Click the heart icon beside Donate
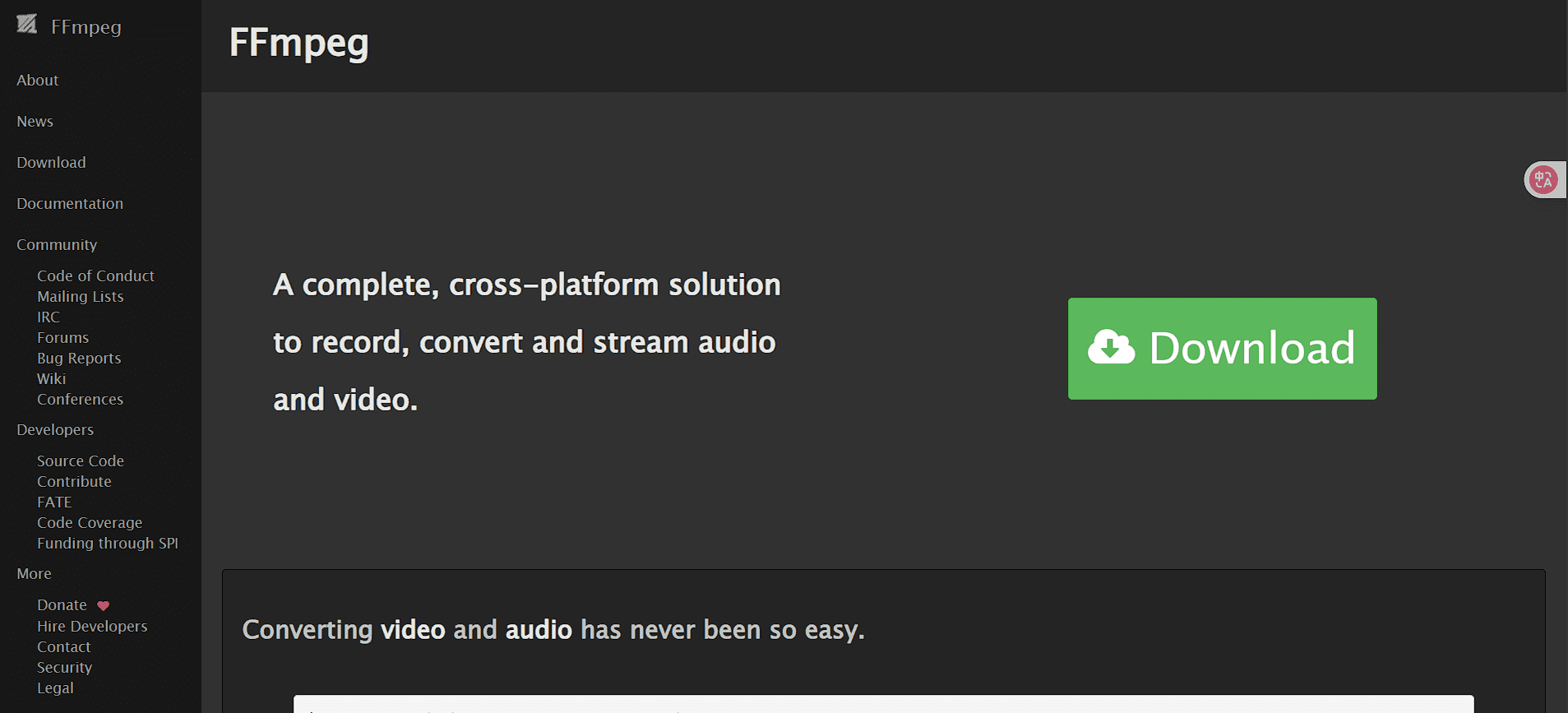The image size is (1568, 713). tap(103, 606)
